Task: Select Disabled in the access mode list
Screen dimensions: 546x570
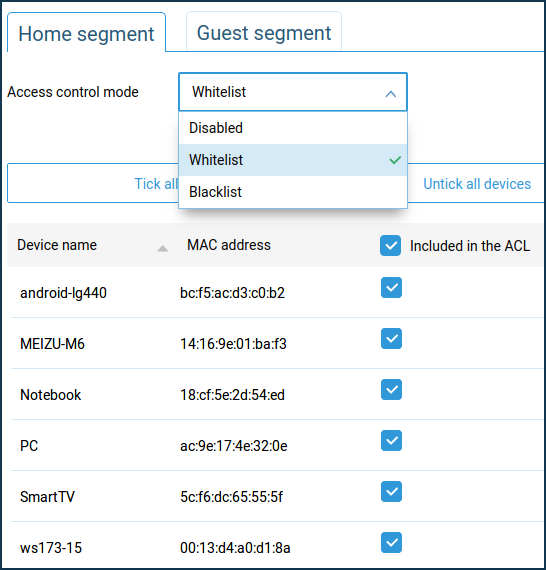Action: click(293, 128)
